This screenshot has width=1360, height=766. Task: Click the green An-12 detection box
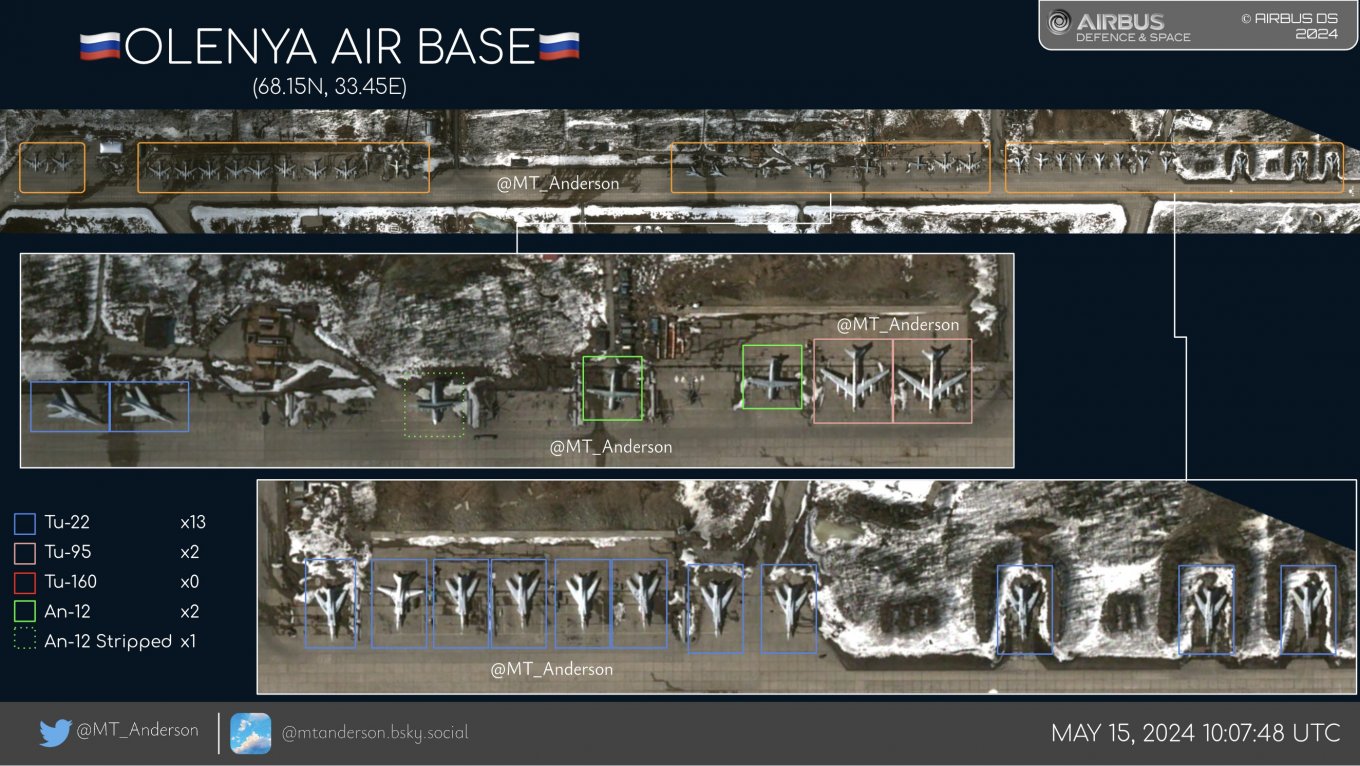coord(613,388)
